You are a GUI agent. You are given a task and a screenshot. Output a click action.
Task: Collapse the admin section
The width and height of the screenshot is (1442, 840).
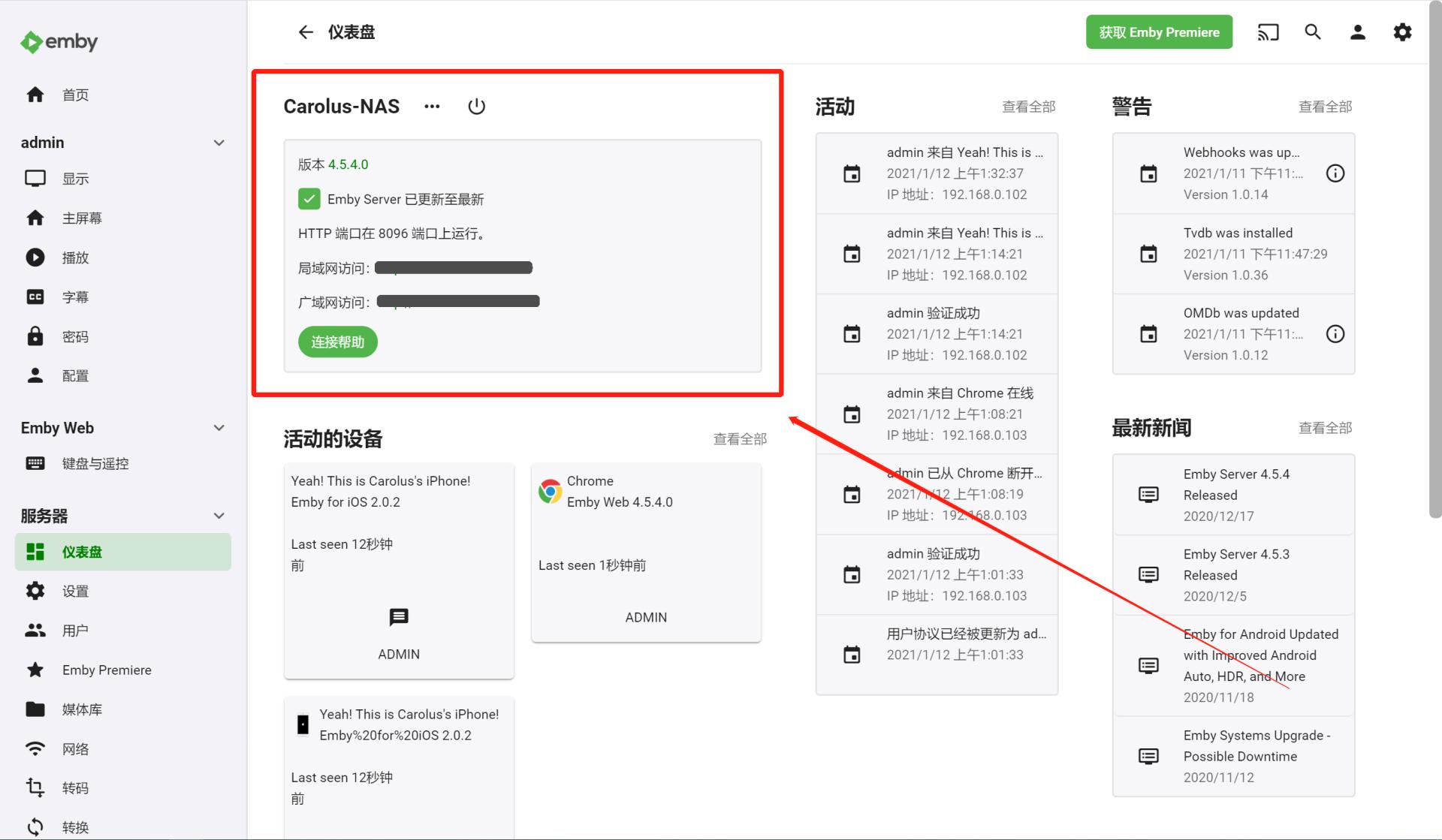pyautogui.click(x=219, y=142)
